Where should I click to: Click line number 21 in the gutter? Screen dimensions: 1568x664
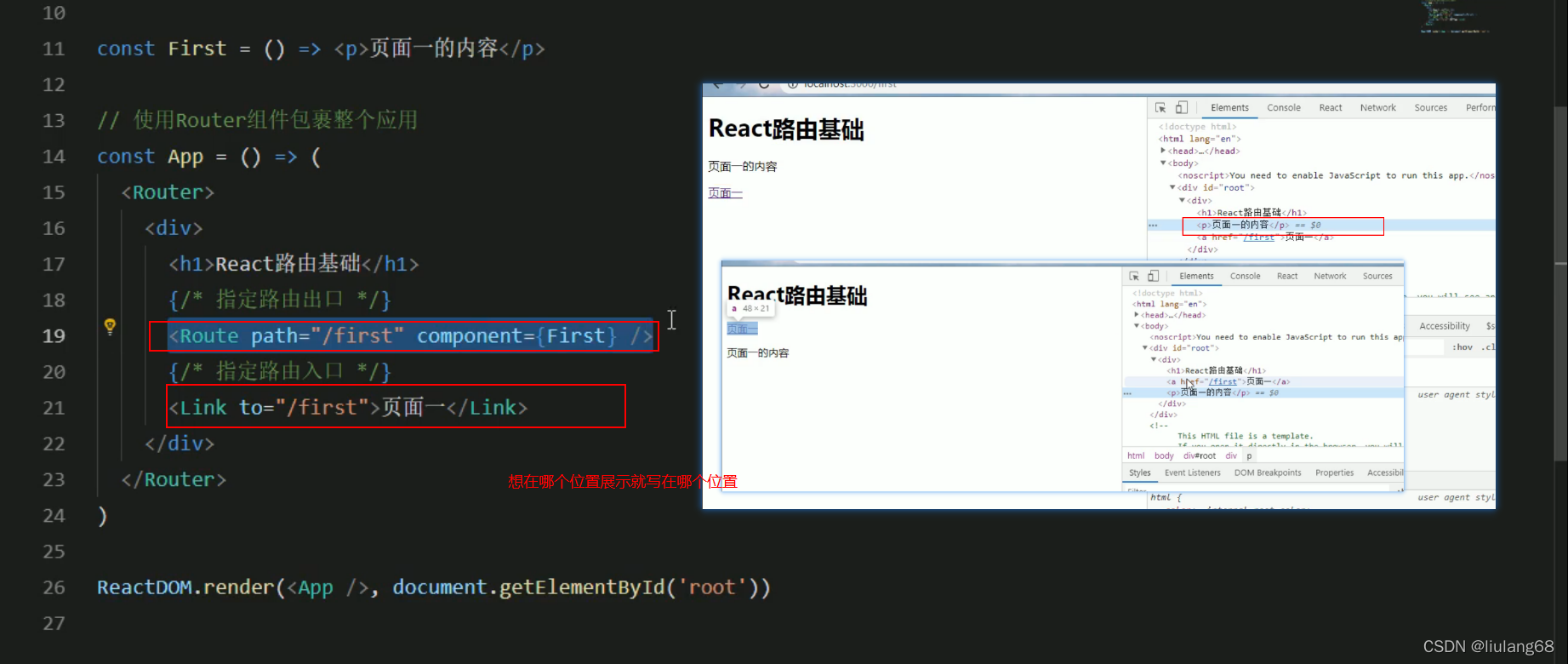click(x=54, y=408)
